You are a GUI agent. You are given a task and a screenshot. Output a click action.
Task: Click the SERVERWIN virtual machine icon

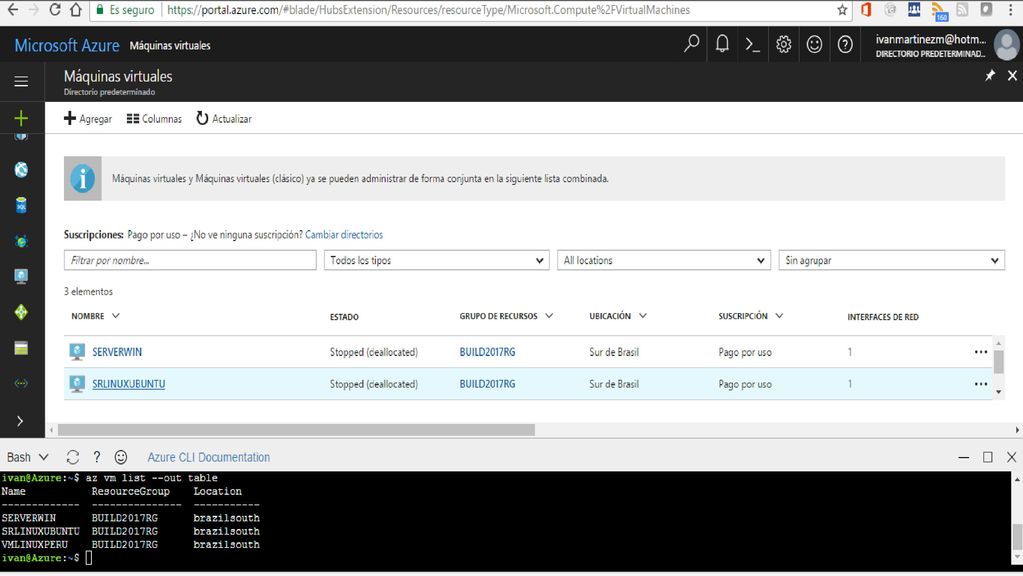77,352
